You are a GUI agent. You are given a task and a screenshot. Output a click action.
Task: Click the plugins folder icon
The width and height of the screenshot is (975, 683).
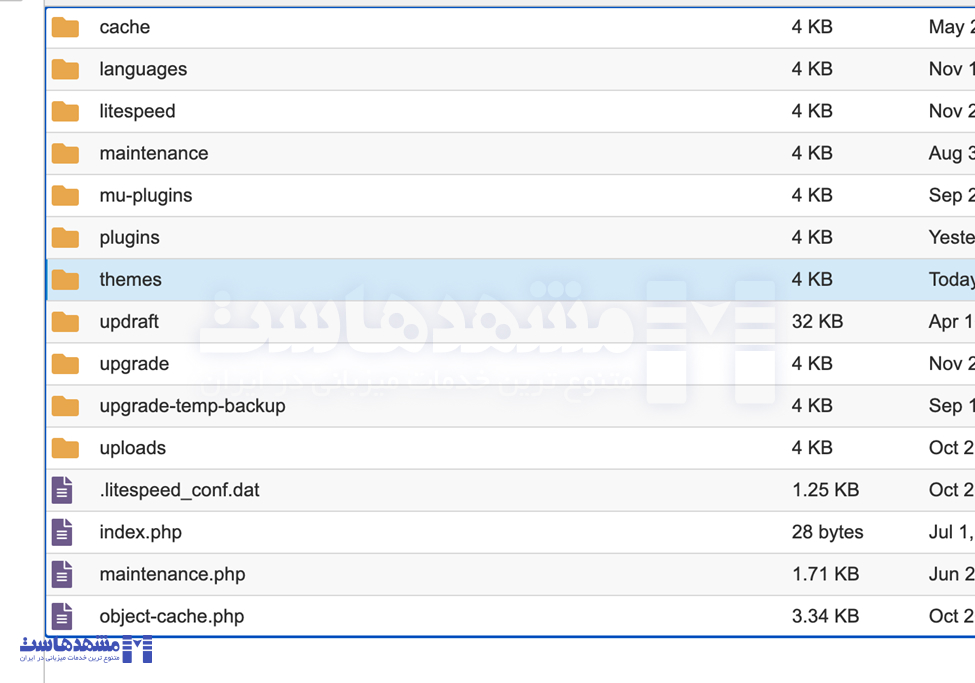[x=65, y=237]
